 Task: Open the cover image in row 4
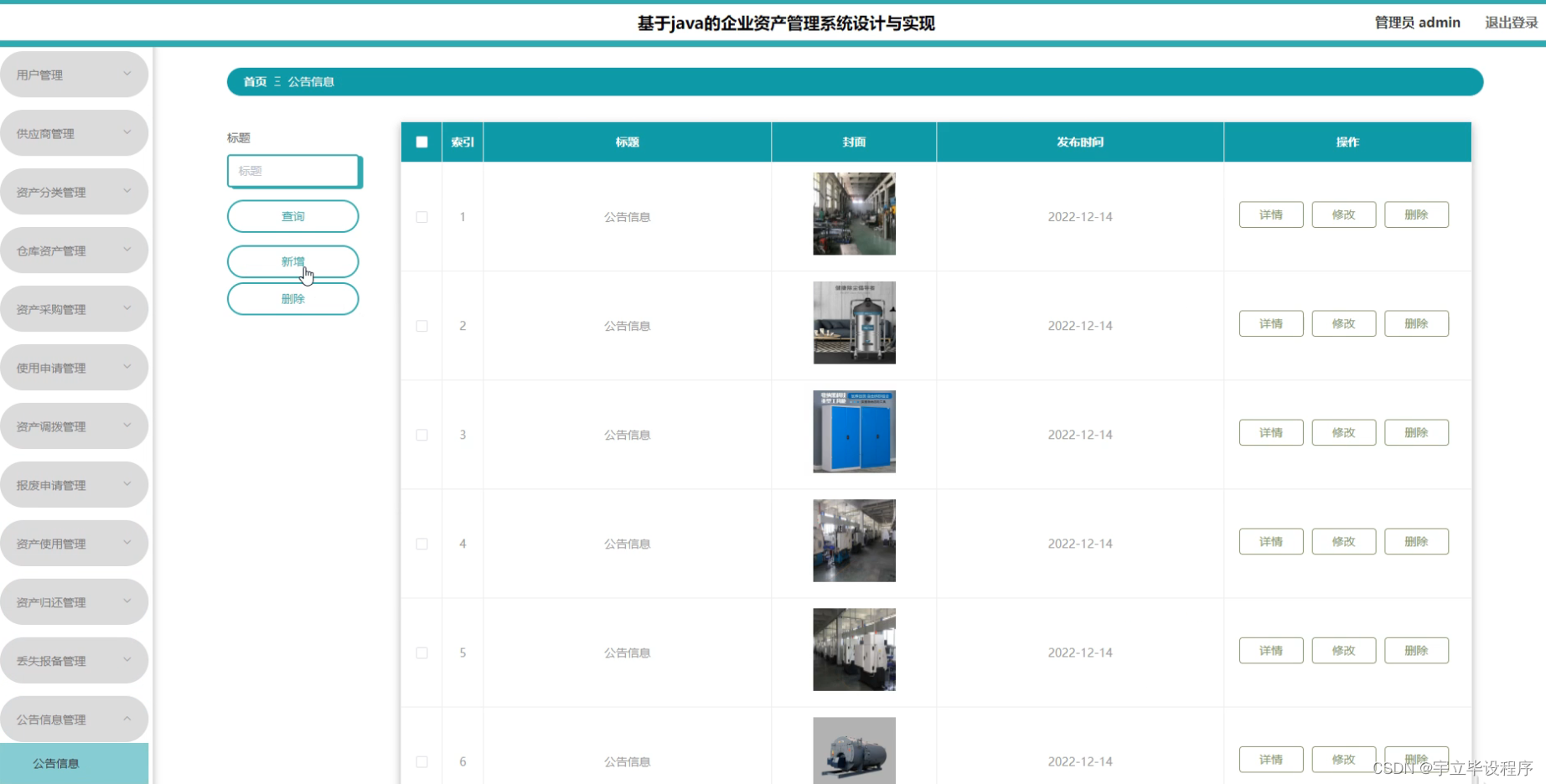854,540
